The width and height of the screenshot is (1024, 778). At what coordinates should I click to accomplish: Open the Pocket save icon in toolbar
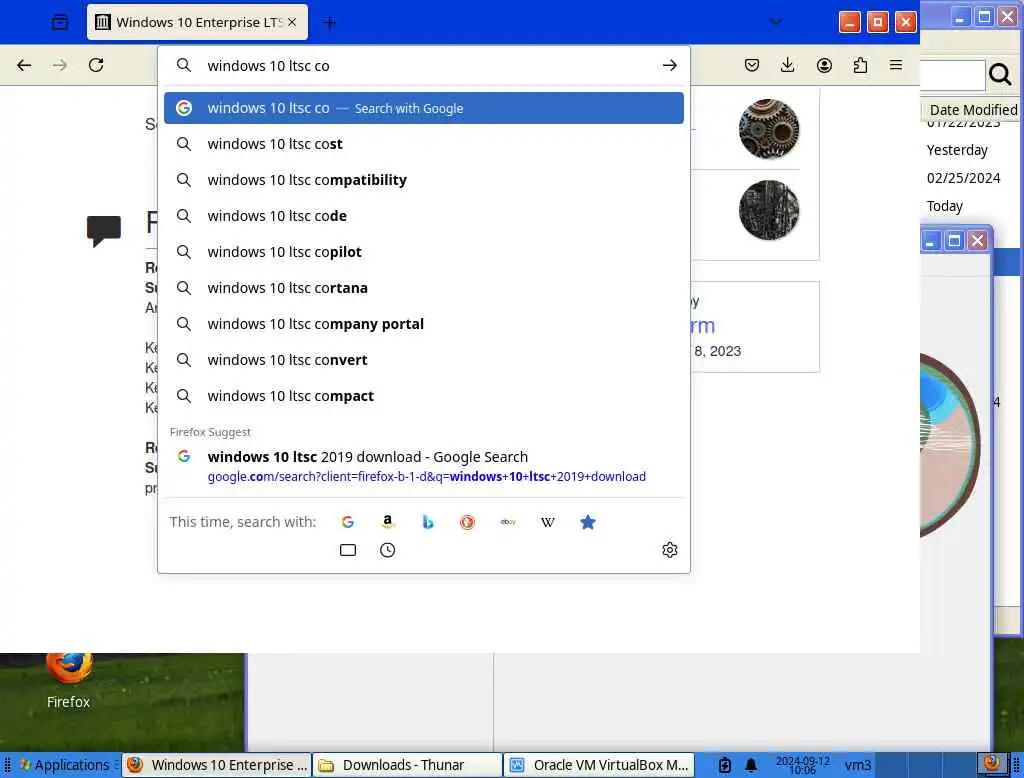(752, 65)
